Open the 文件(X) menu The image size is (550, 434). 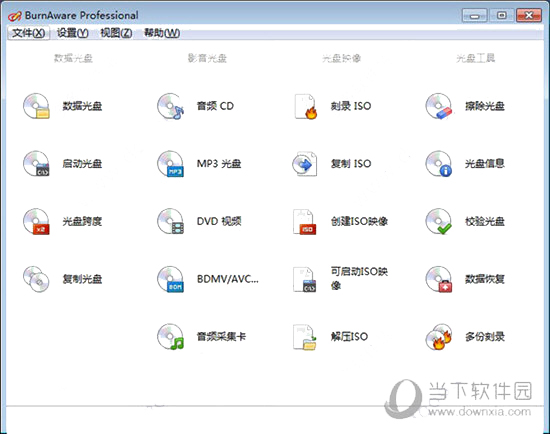(28, 33)
